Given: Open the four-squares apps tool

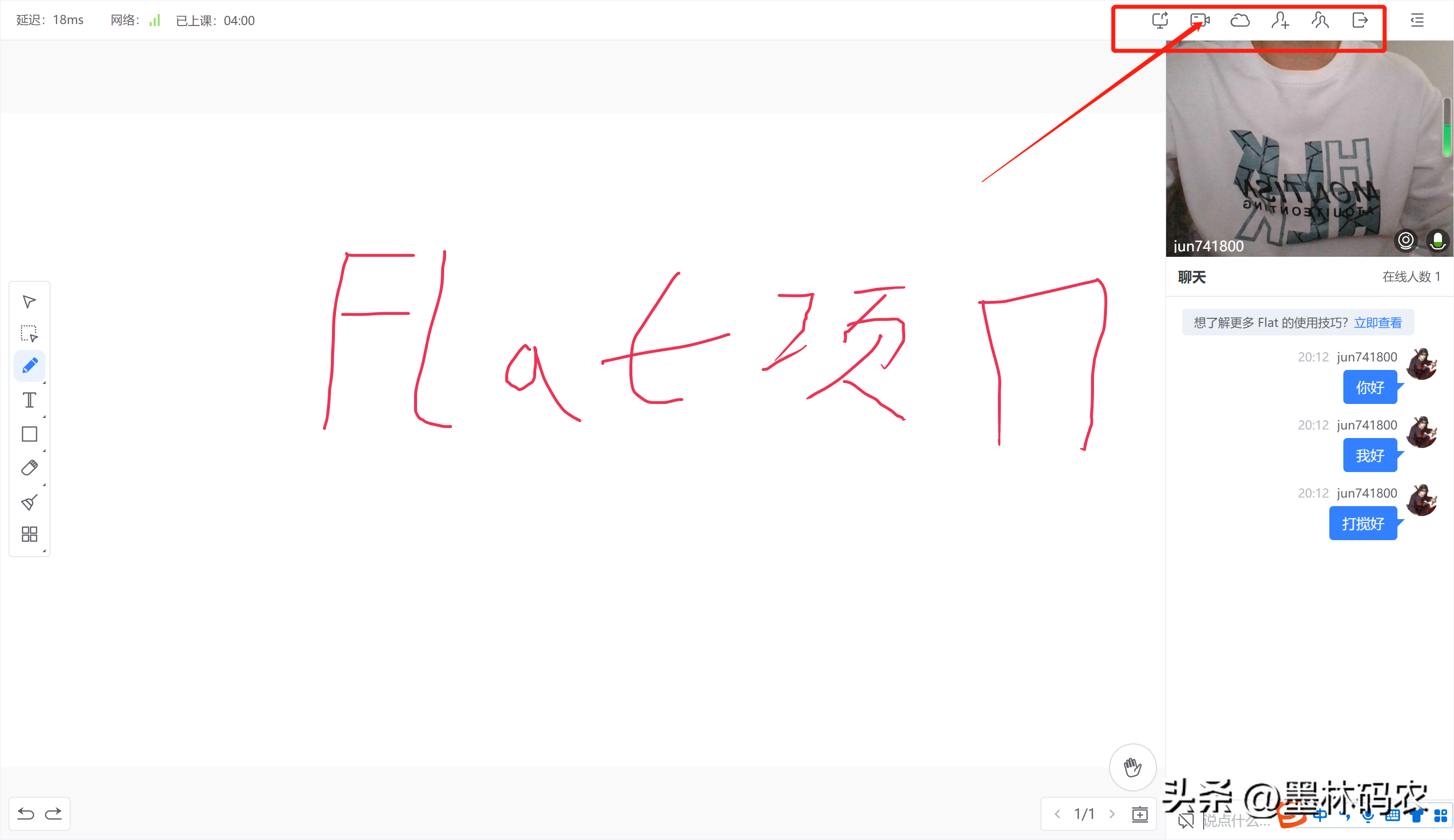Looking at the screenshot, I should 30,534.
